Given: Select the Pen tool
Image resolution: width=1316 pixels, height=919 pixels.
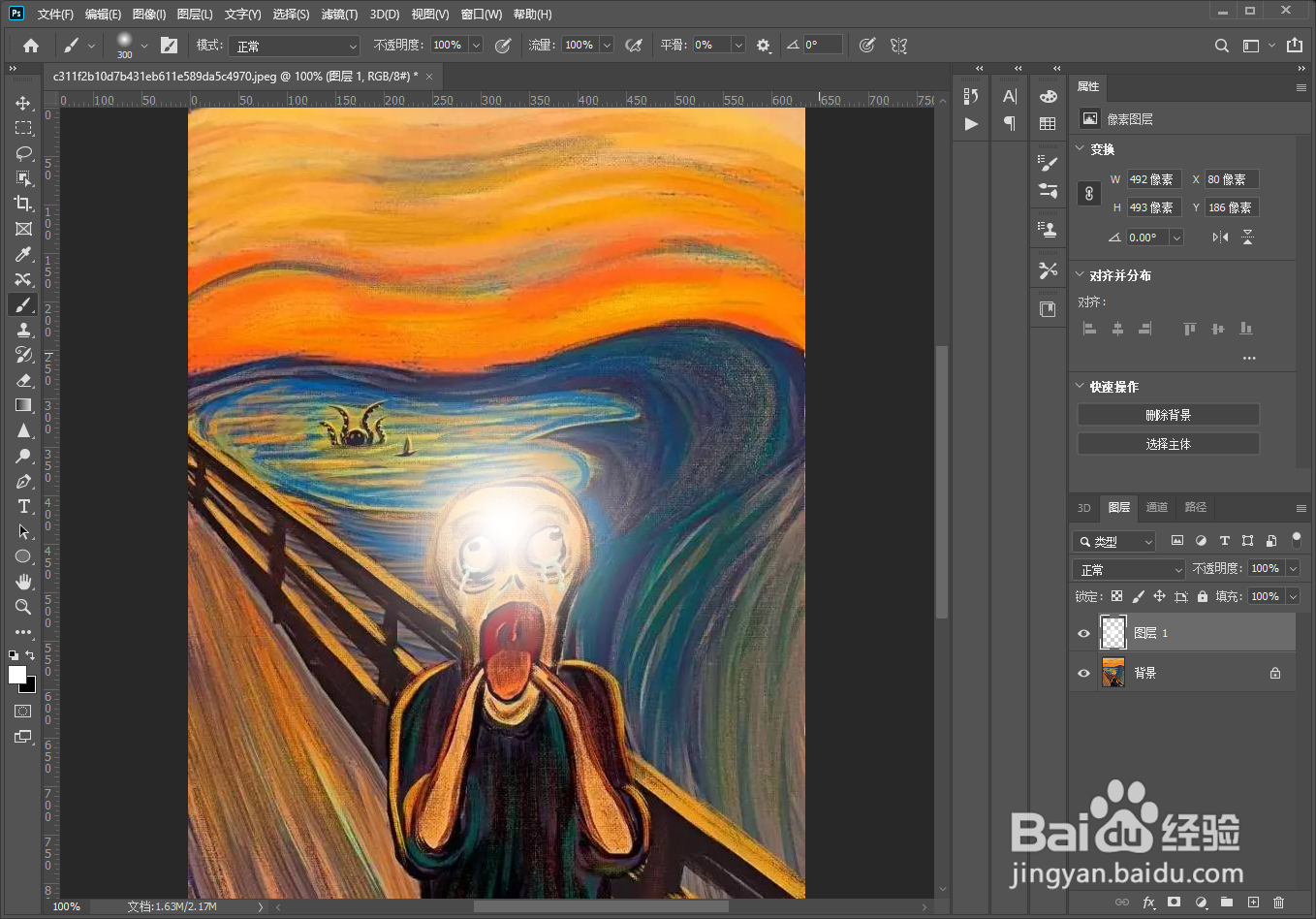Looking at the screenshot, I should point(23,481).
